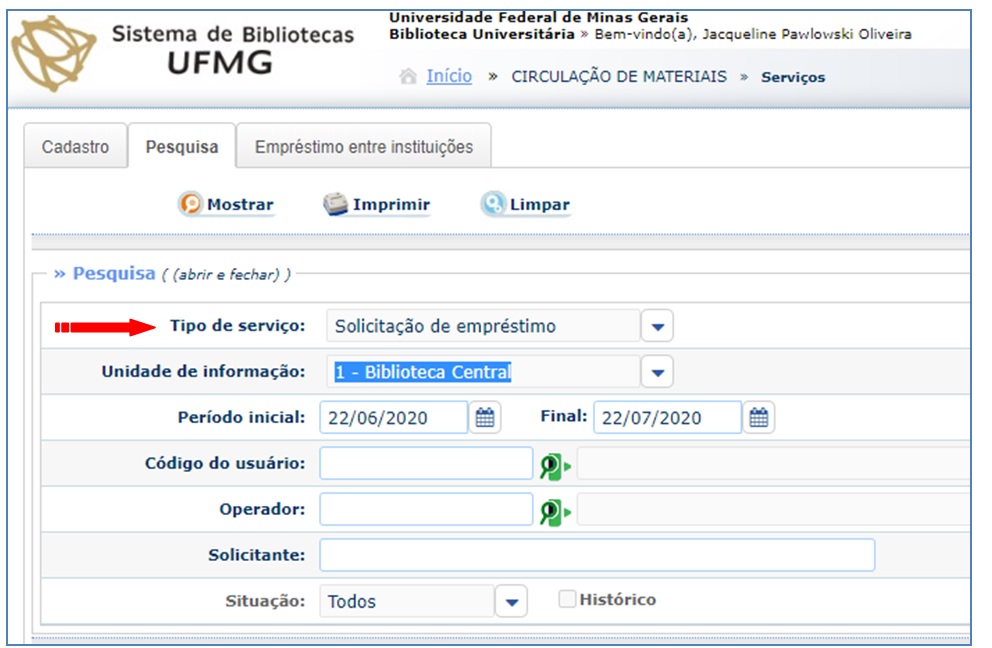This screenshot has width=992, height=648.
Task: Click the Limpar clear icon
Action: click(493, 204)
